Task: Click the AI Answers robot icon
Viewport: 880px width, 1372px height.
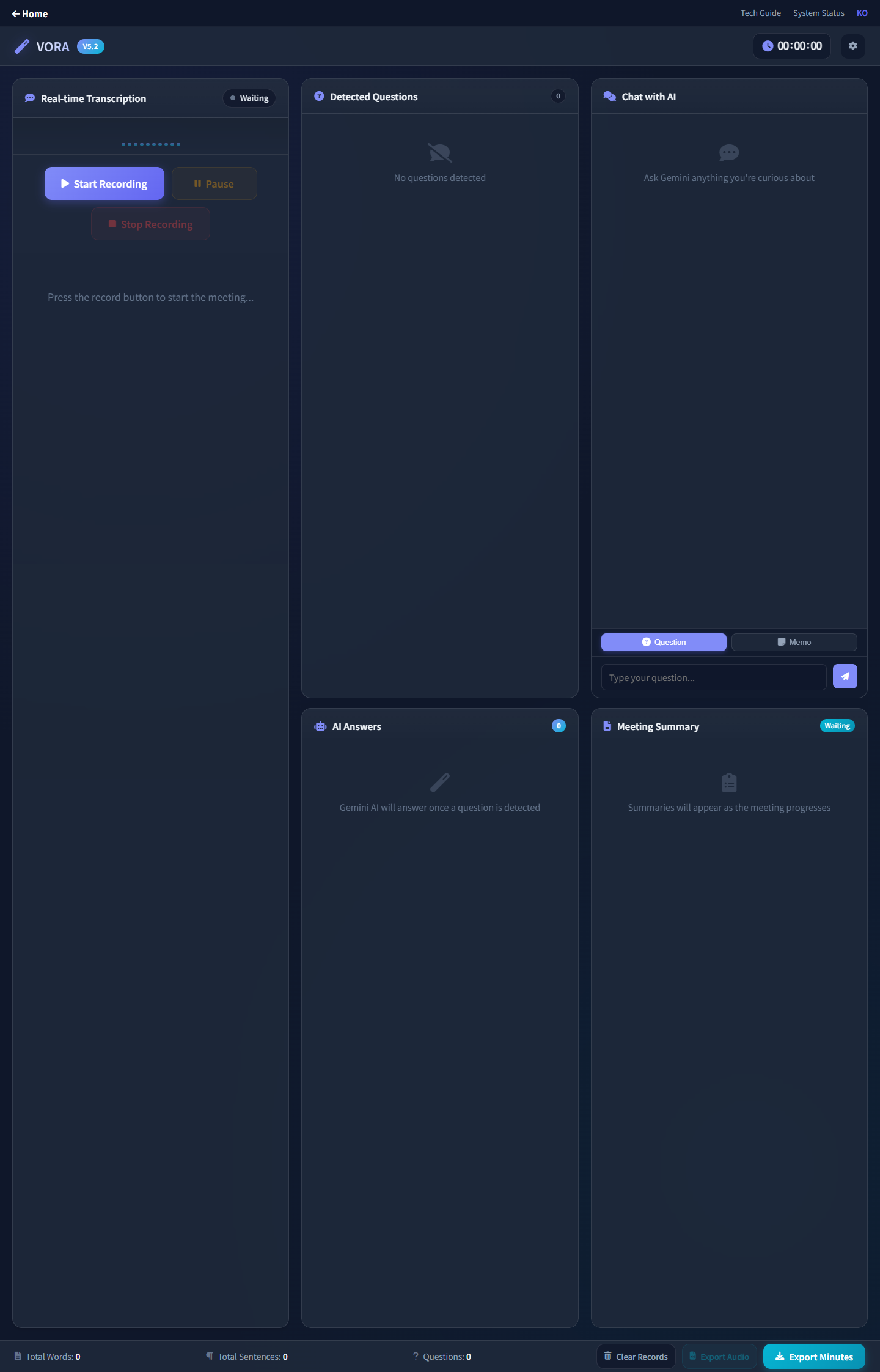Action: pyautogui.click(x=320, y=726)
